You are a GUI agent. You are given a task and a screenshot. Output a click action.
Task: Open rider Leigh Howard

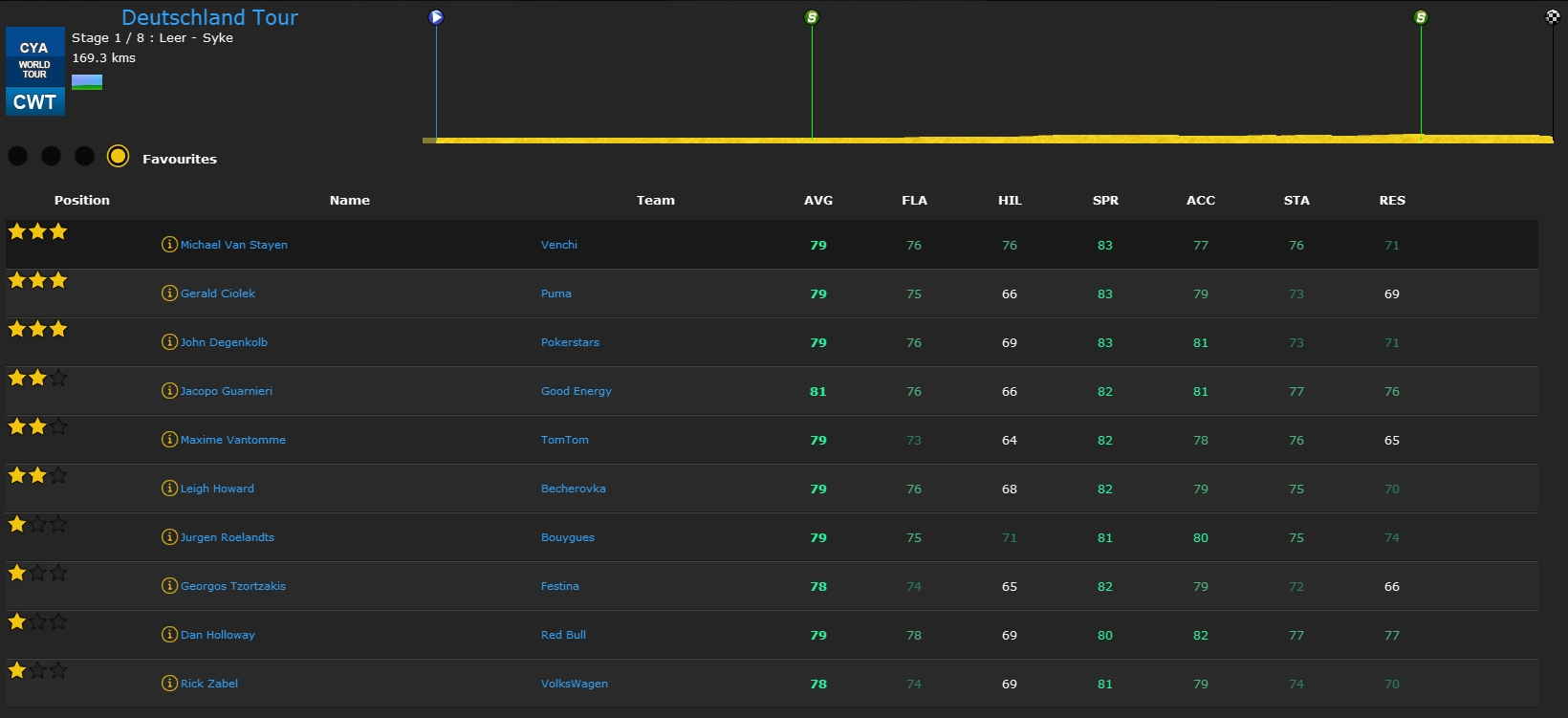(x=217, y=489)
